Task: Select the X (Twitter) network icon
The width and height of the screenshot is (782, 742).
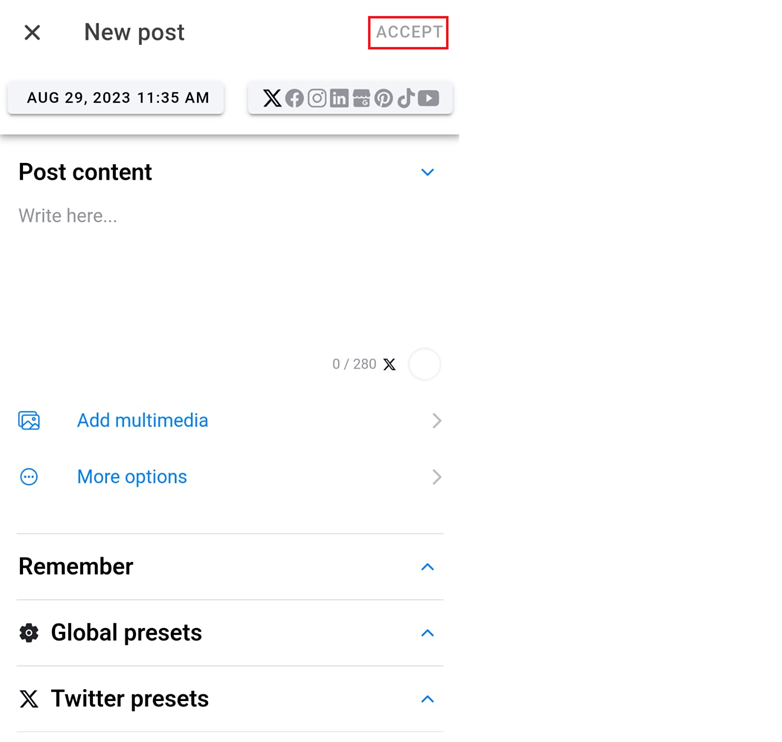Action: click(272, 98)
